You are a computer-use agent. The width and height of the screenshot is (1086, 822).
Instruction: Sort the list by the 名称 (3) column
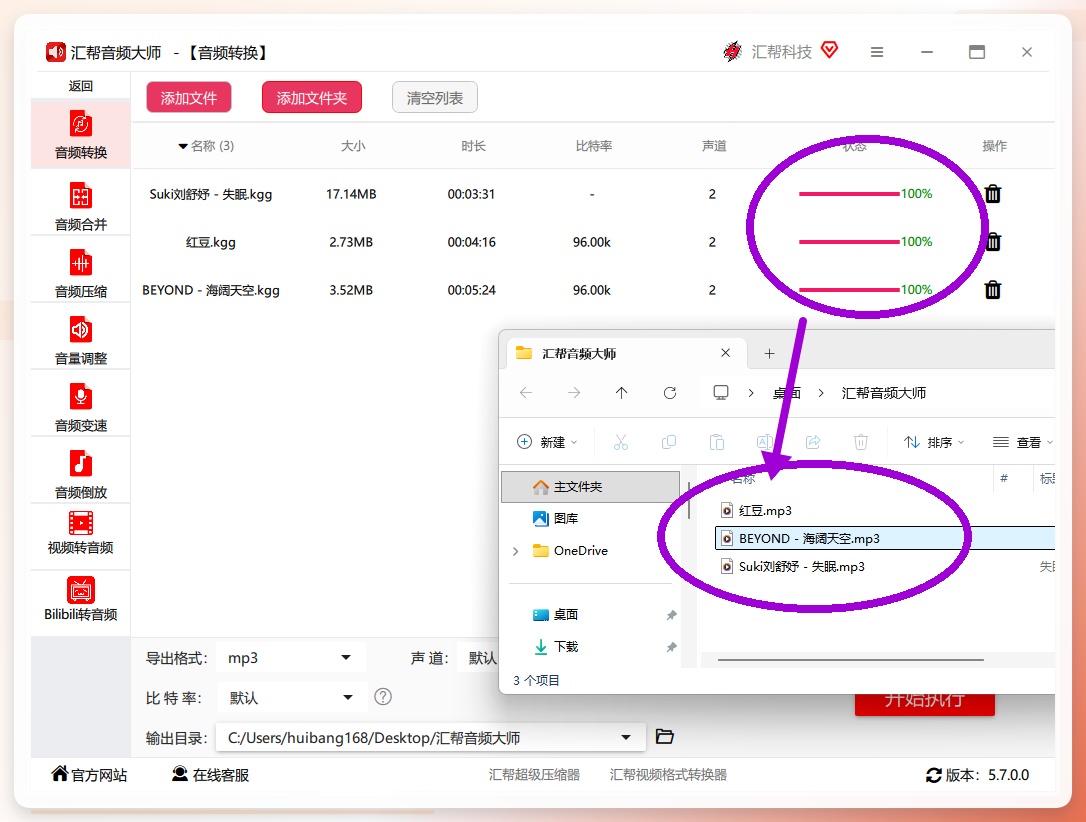click(206, 146)
